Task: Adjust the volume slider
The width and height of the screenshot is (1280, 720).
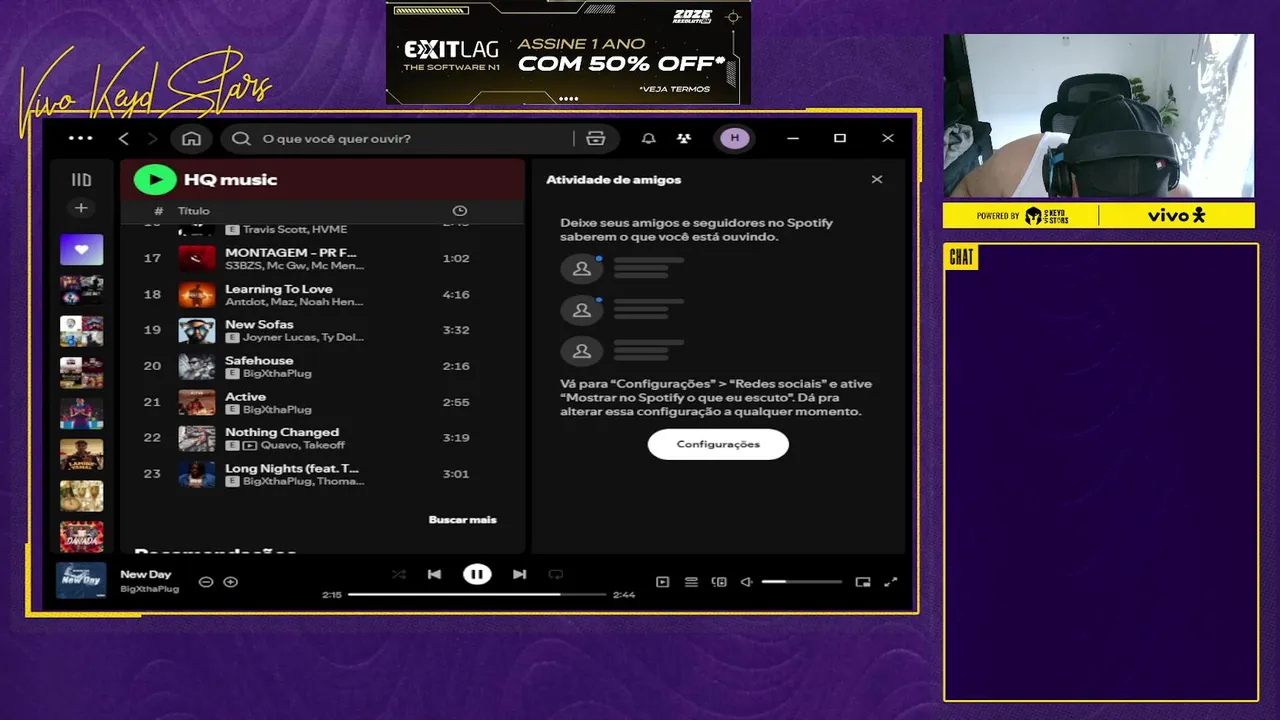Action: click(802, 582)
